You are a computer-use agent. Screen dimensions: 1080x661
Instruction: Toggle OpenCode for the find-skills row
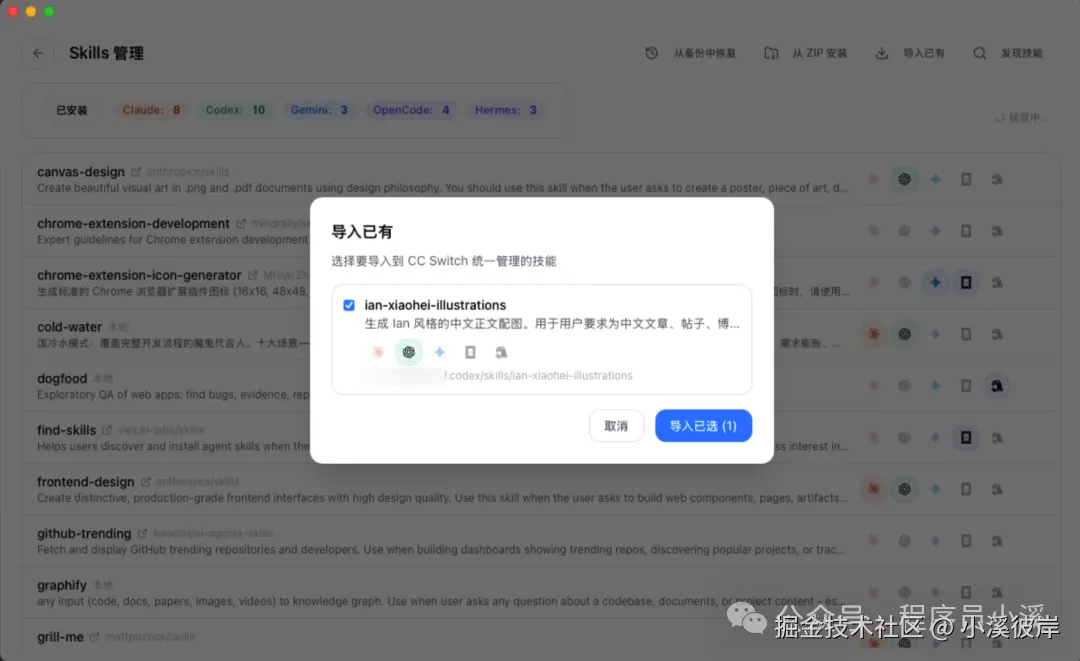pyautogui.click(x=966, y=437)
